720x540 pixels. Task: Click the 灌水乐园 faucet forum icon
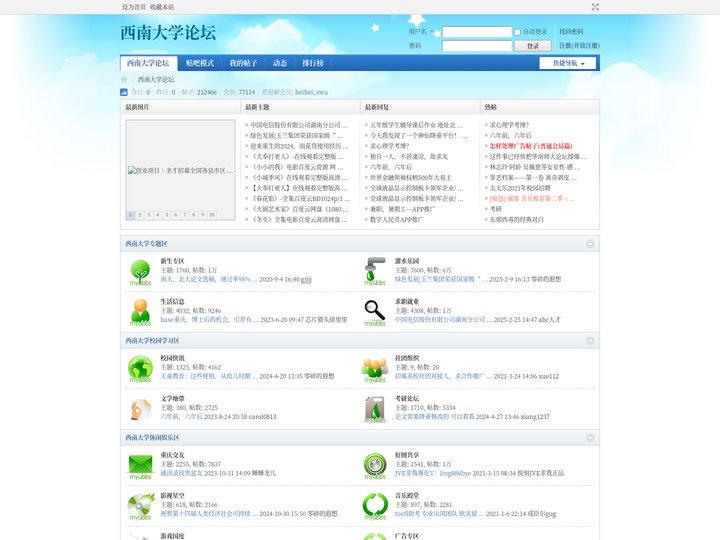(375, 272)
